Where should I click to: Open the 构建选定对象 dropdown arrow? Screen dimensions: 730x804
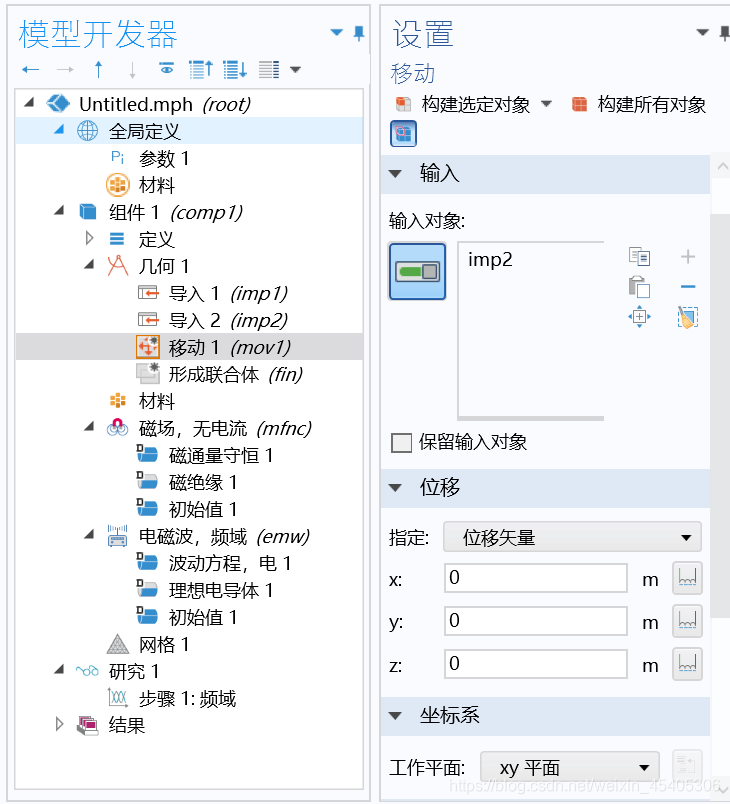point(546,104)
